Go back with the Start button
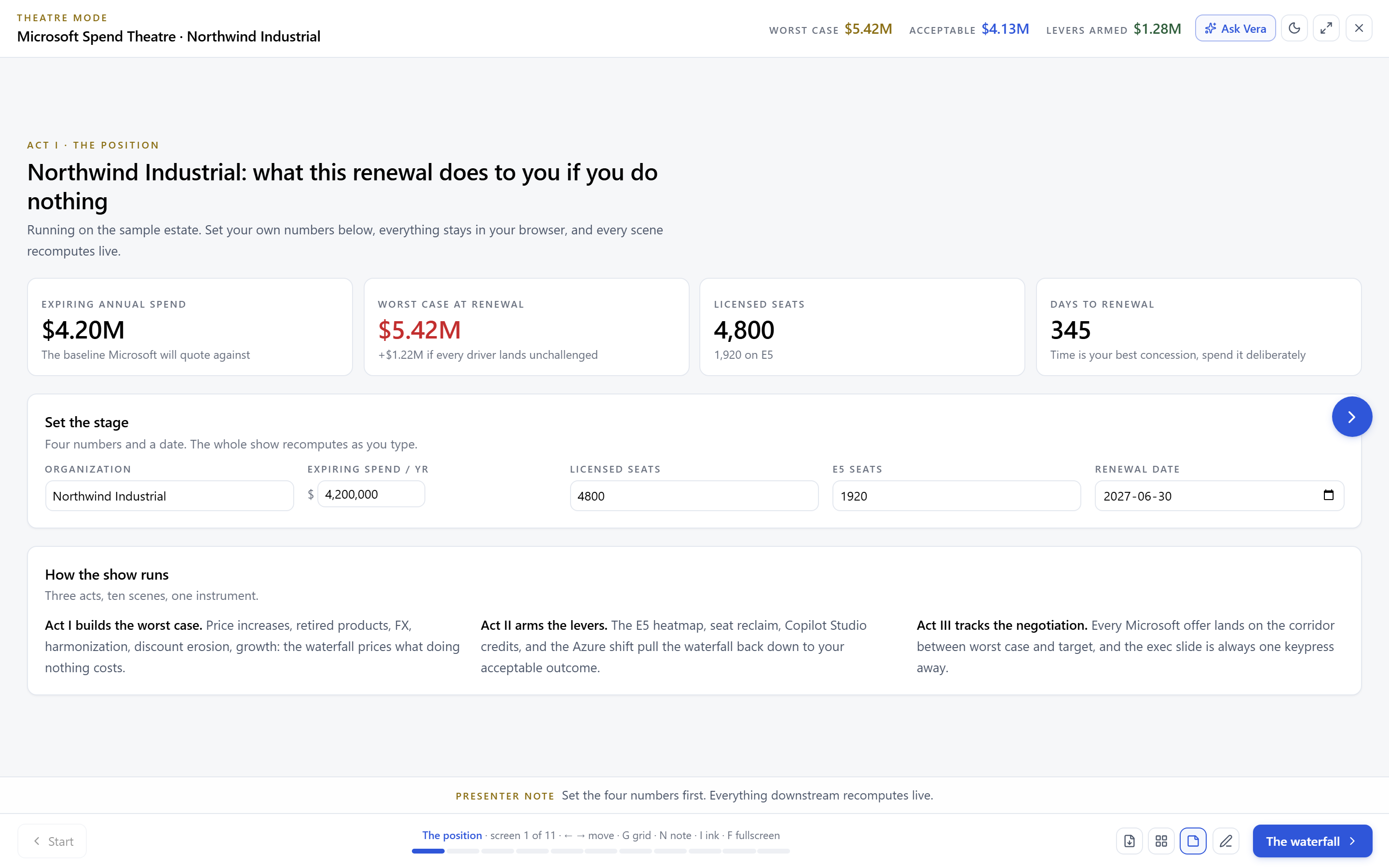1389x868 pixels. 52,841
